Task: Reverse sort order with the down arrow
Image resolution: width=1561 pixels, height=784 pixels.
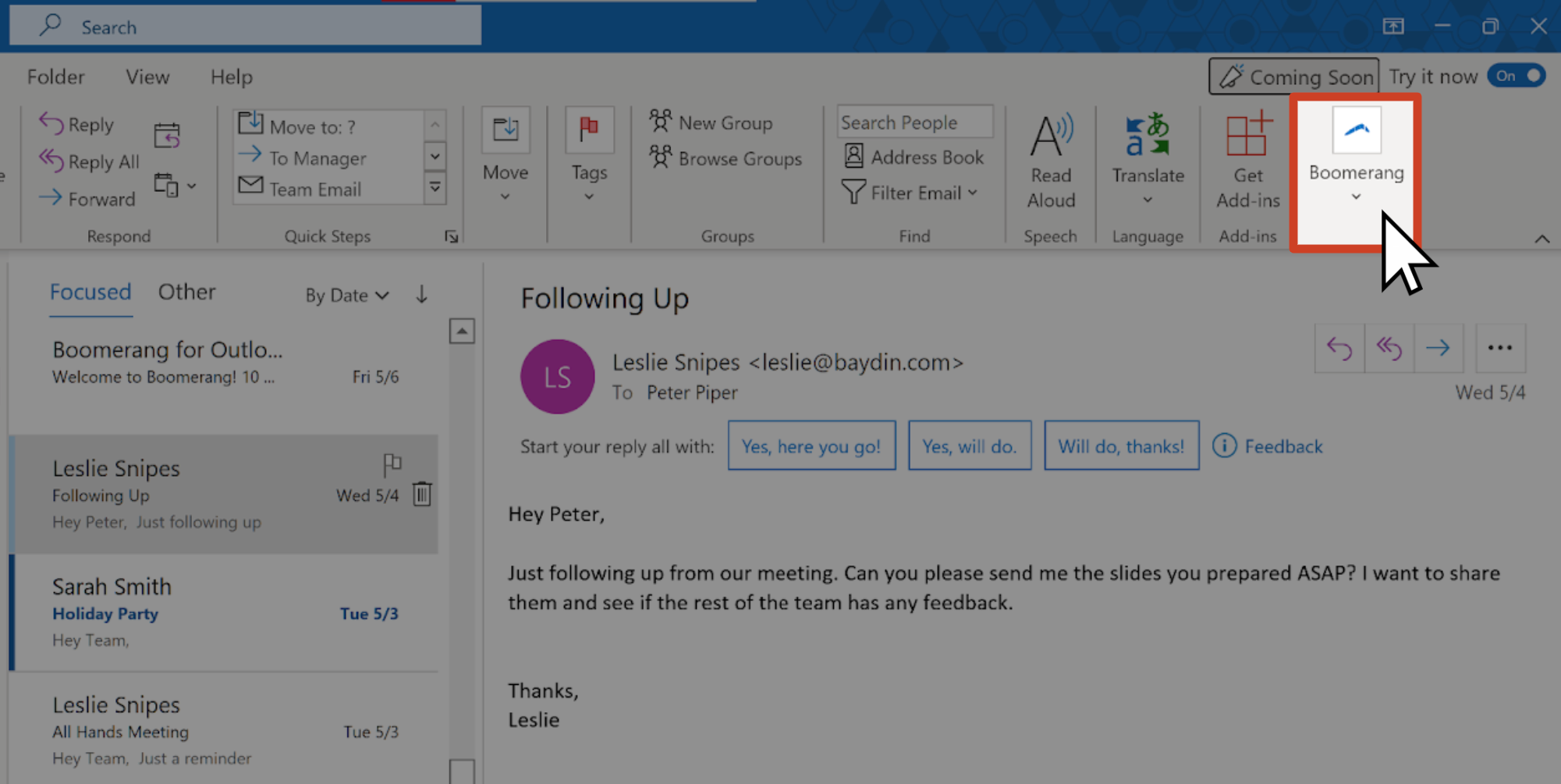Action: tap(421, 294)
